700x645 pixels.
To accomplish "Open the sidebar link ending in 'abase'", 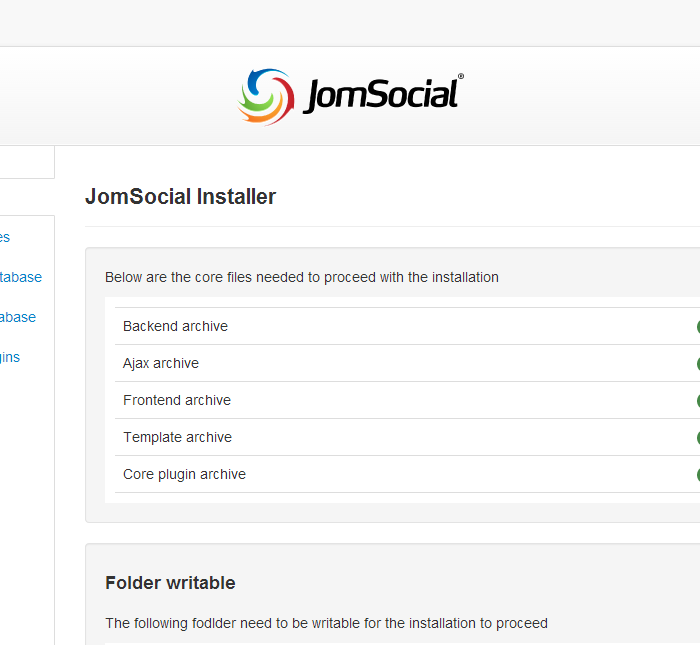I will pyautogui.click(x=18, y=317).
